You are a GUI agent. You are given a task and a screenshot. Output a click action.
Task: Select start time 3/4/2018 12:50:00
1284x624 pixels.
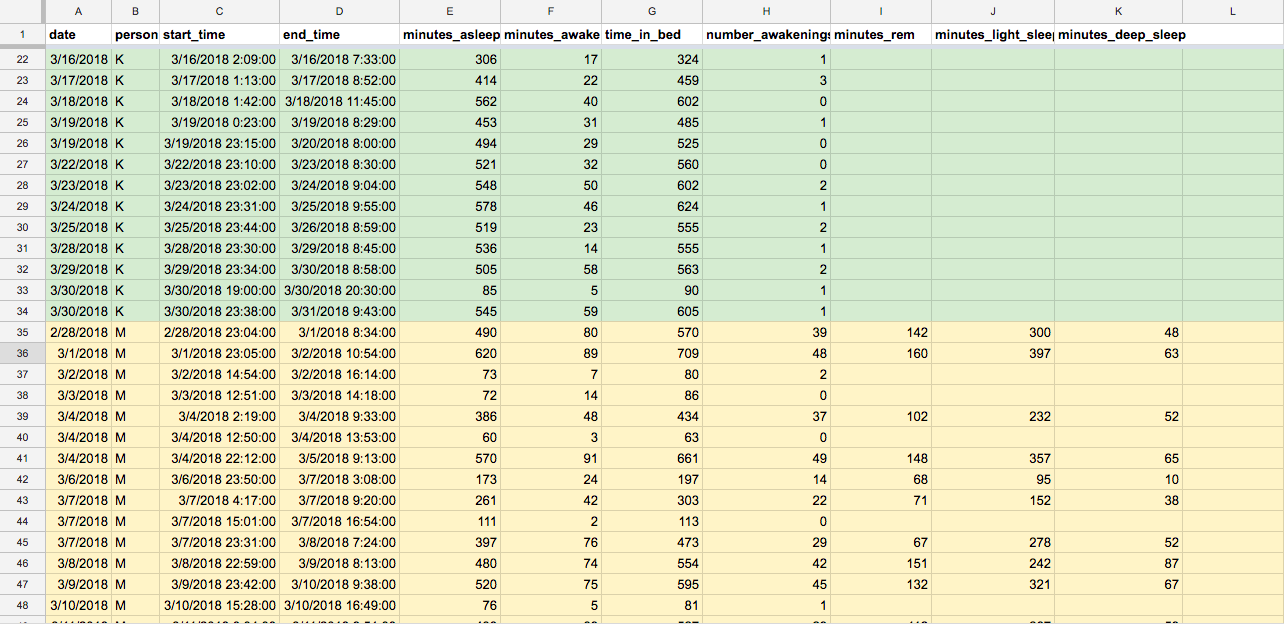click(219, 437)
